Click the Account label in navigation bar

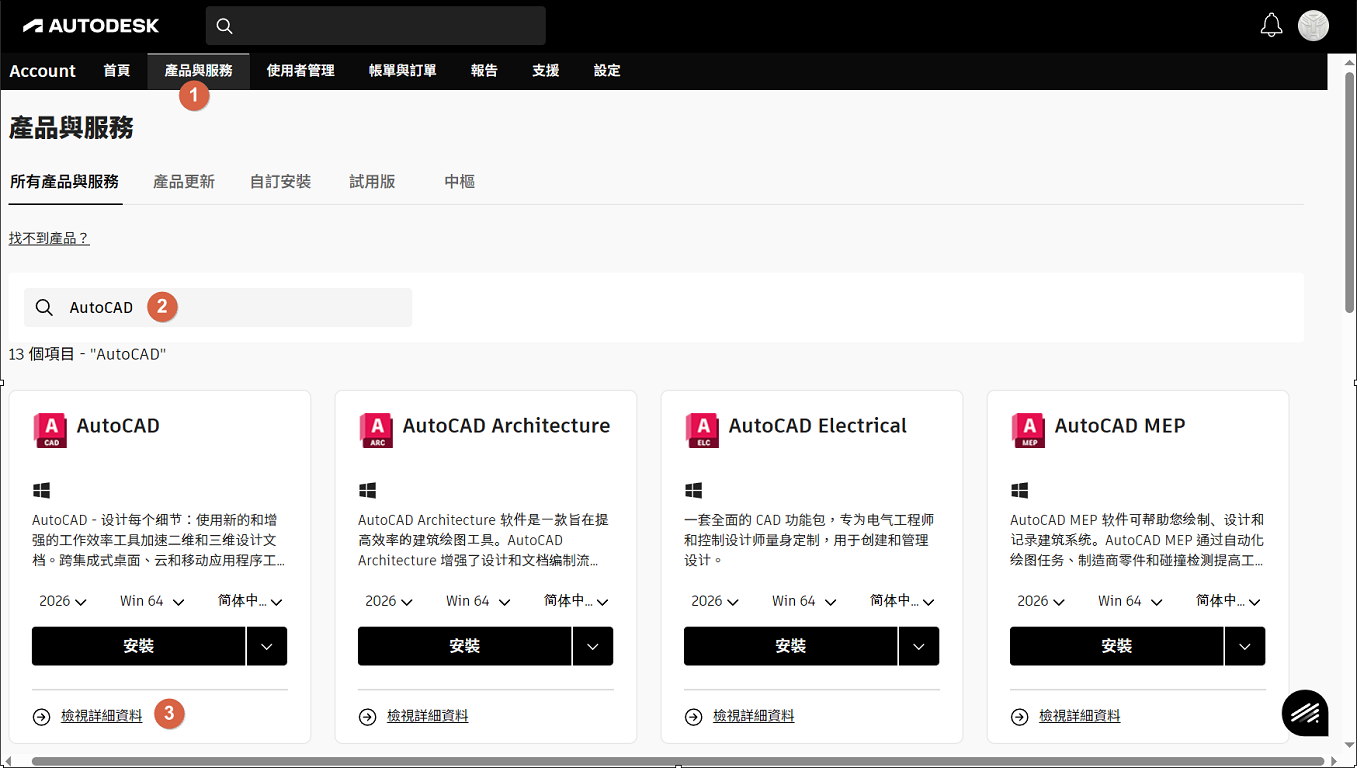tap(43, 71)
